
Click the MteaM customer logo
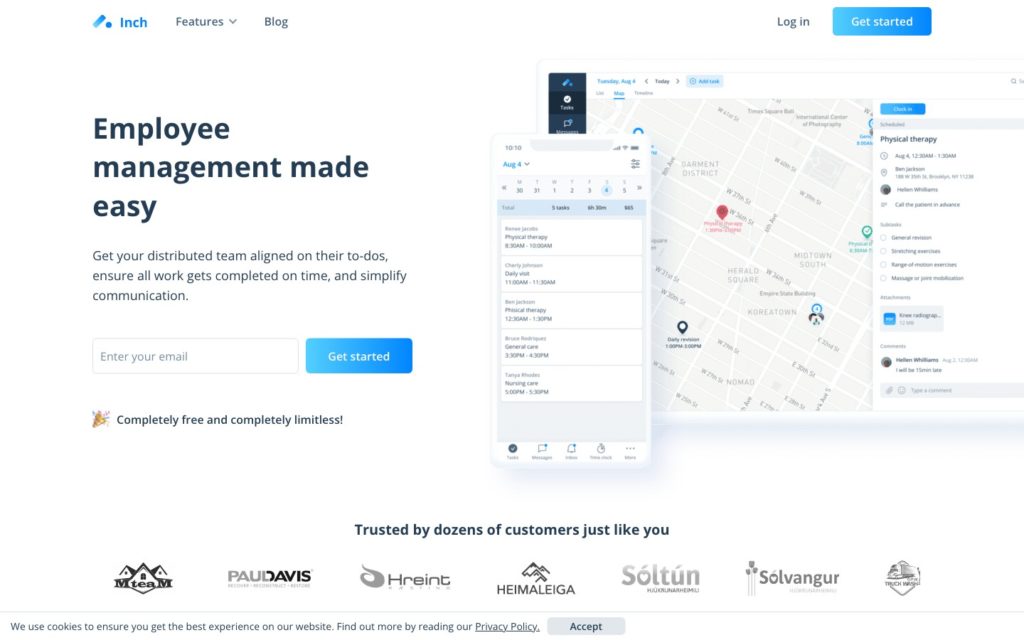(143, 578)
